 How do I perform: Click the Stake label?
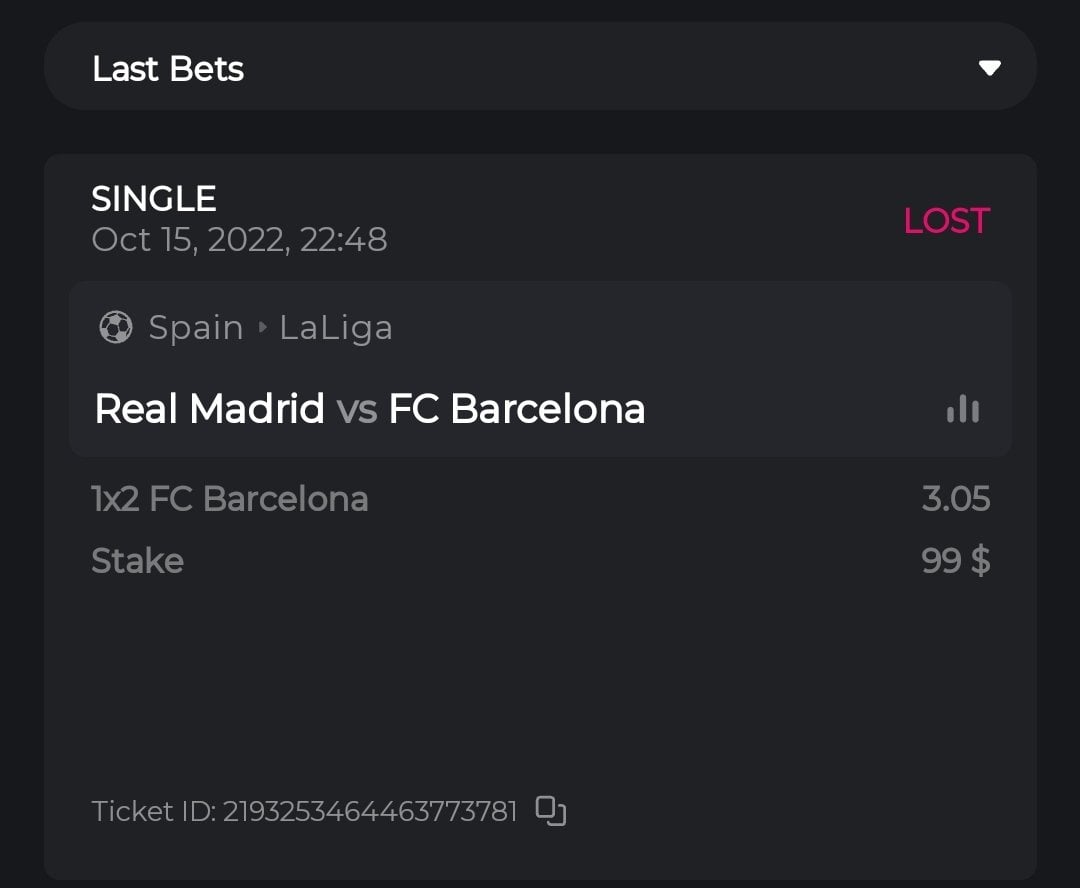(137, 560)
